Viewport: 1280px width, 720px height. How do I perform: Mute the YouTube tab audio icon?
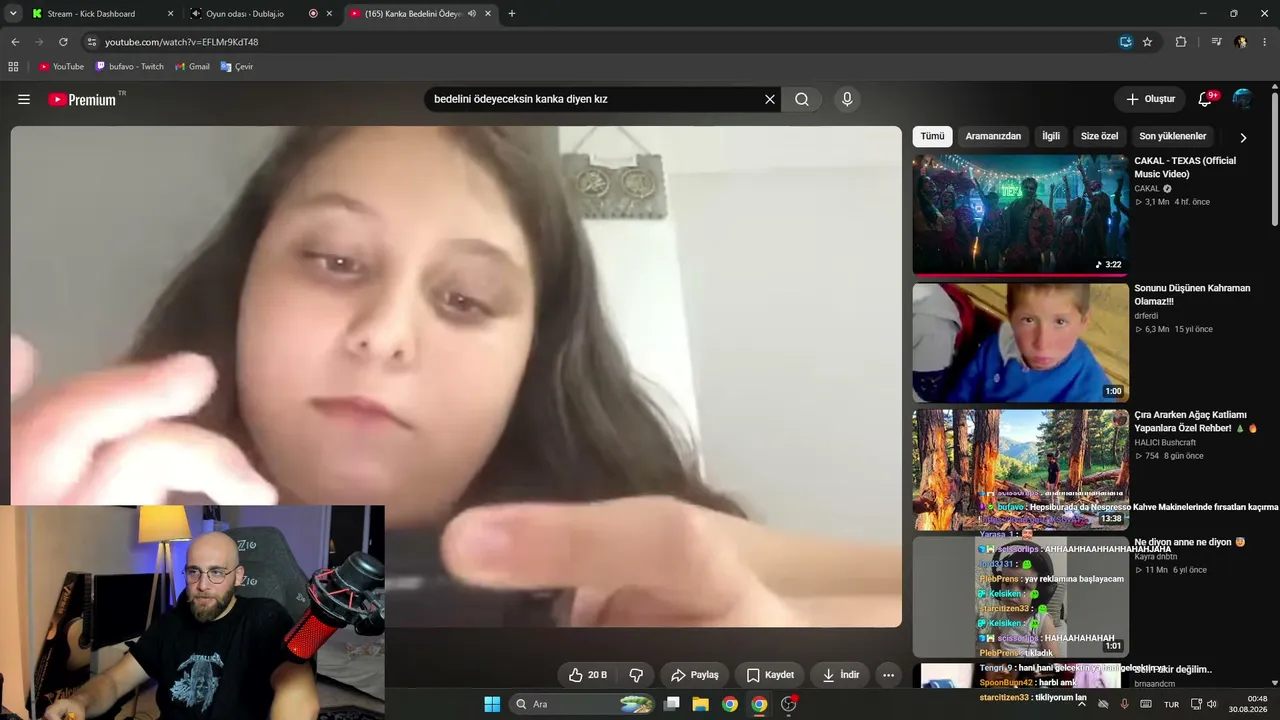click(x=472, y=14)
